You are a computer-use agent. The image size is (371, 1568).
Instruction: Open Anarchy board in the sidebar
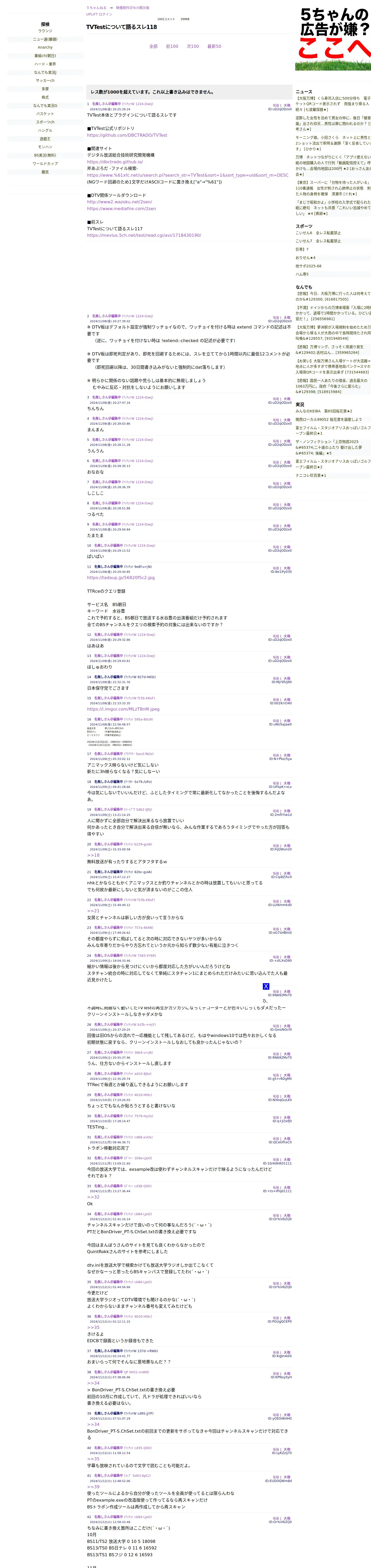click(x=45, y=48)
